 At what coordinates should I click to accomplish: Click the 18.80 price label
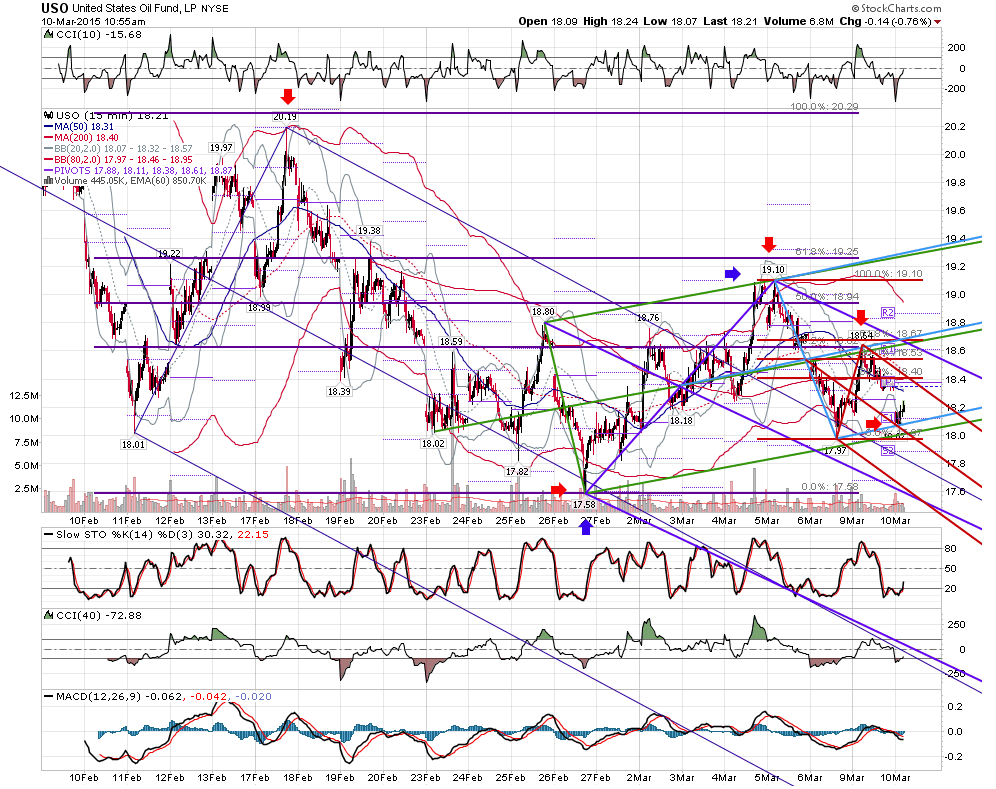tap(543, 311)
